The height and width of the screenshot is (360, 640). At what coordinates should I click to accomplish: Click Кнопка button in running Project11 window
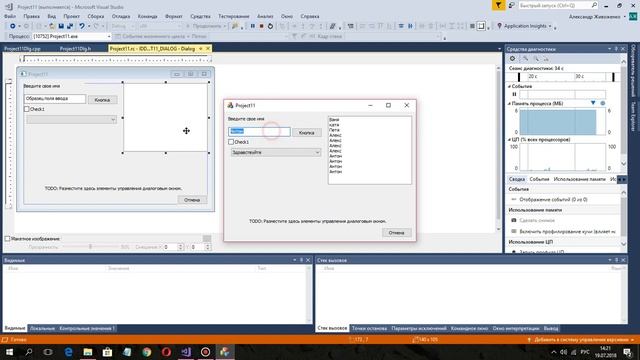point(307,133)
